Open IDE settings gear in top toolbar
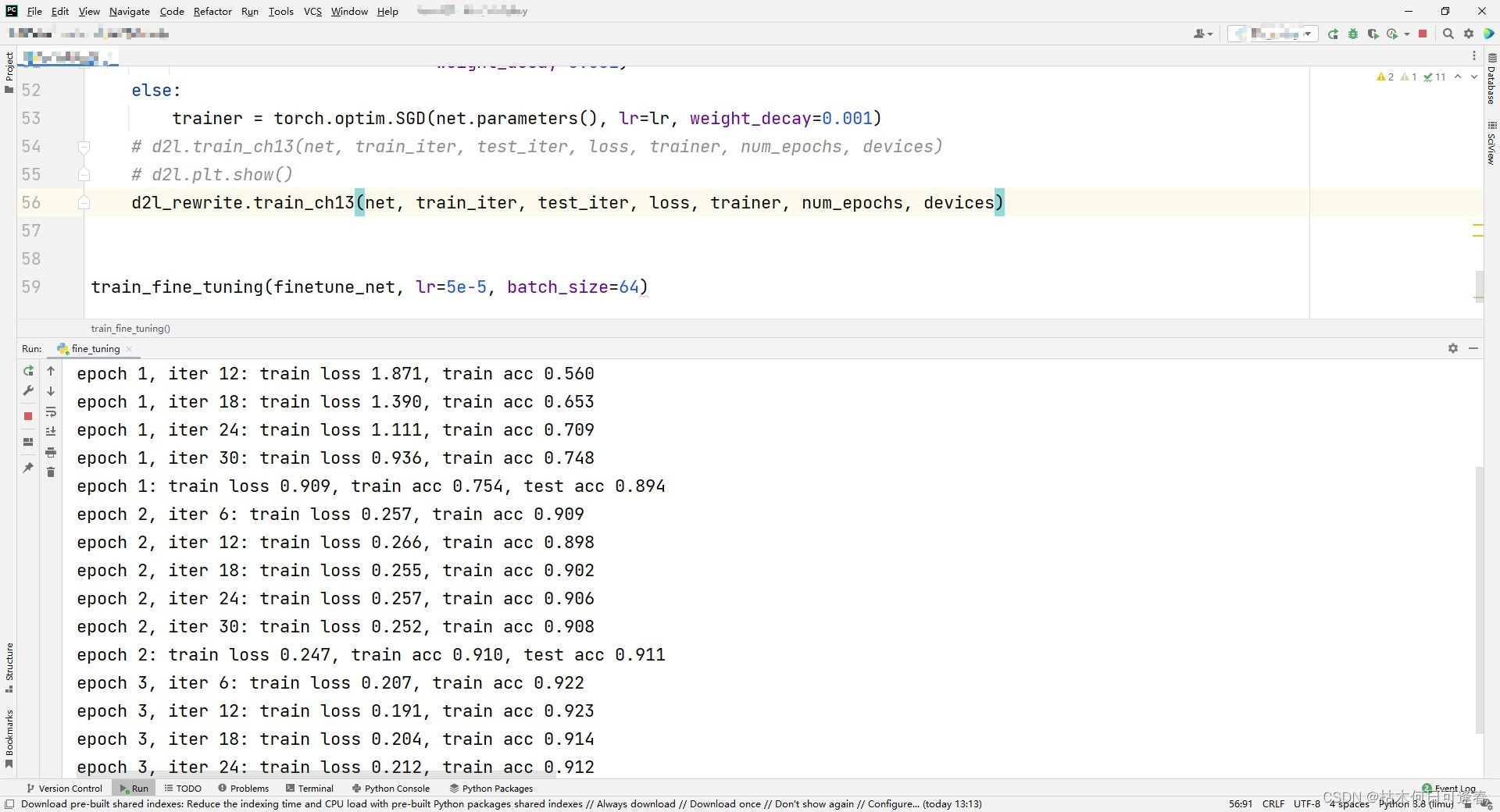The image size is (1500, 812). pos(1469,34)
